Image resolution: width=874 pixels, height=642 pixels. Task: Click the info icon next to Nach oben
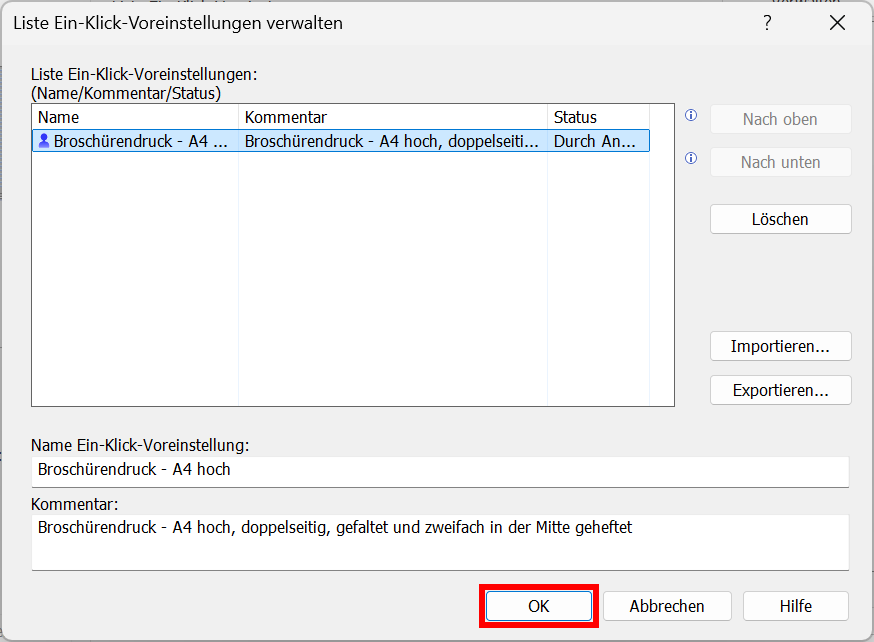pos(690,116)
